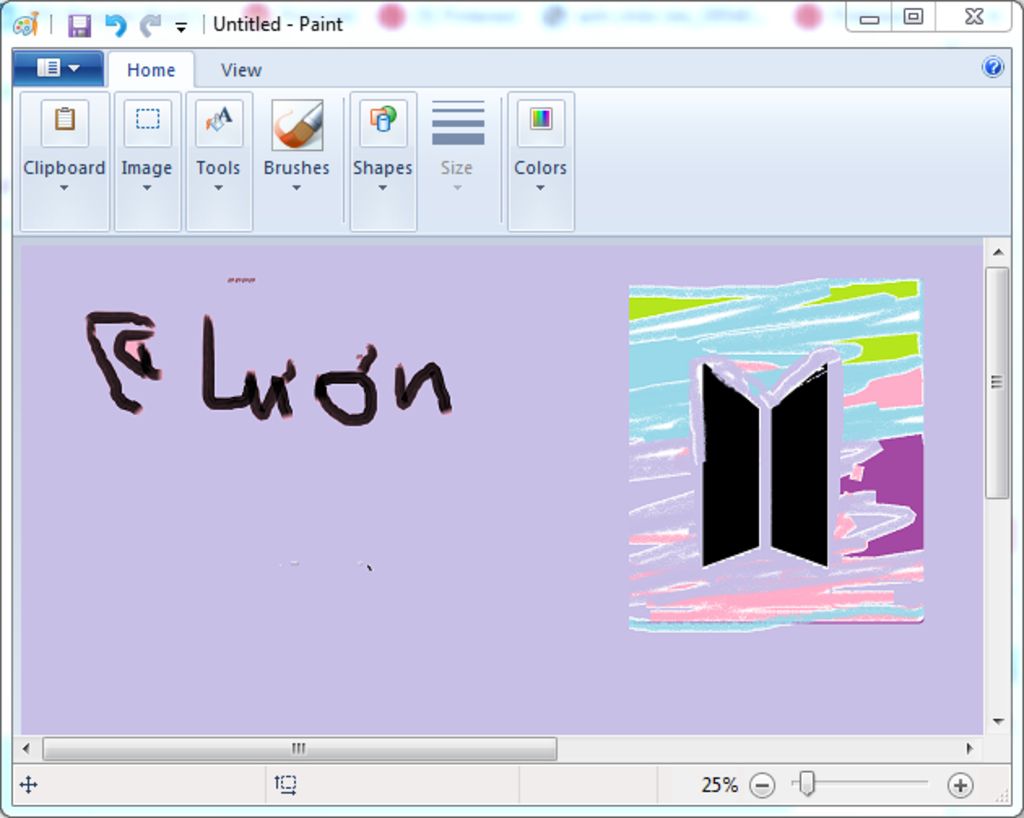The image size is (1024, 818).
Task: Click the 25% zoom level text
Action: point(719,785)
